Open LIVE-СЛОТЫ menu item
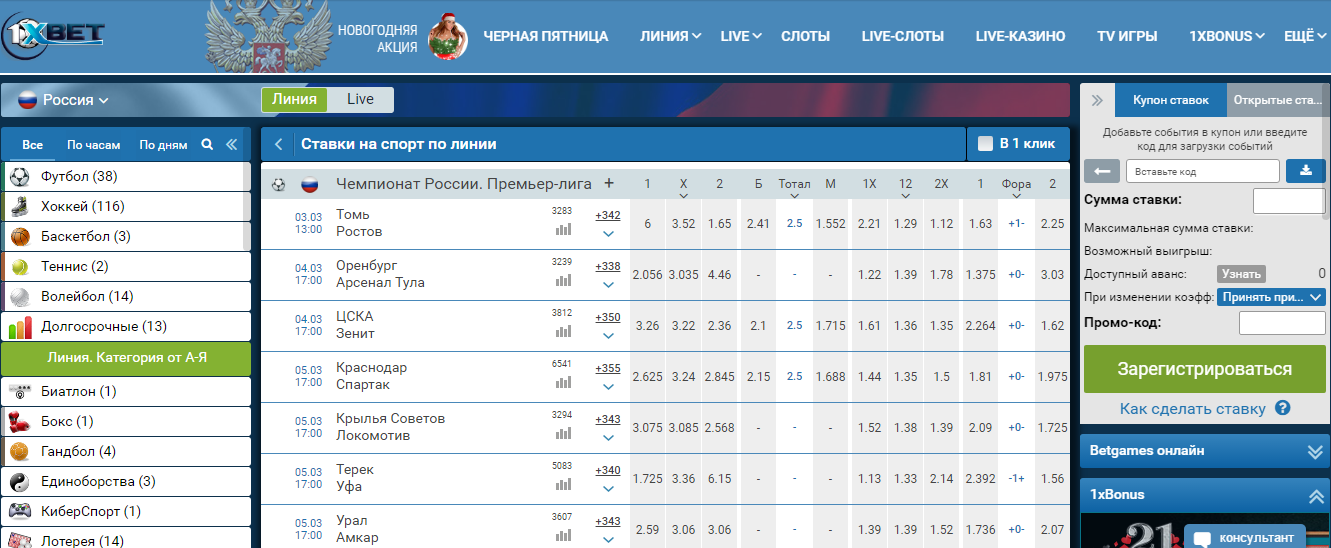Viewport: 1331px width, 548px height. tap(903, 36)
